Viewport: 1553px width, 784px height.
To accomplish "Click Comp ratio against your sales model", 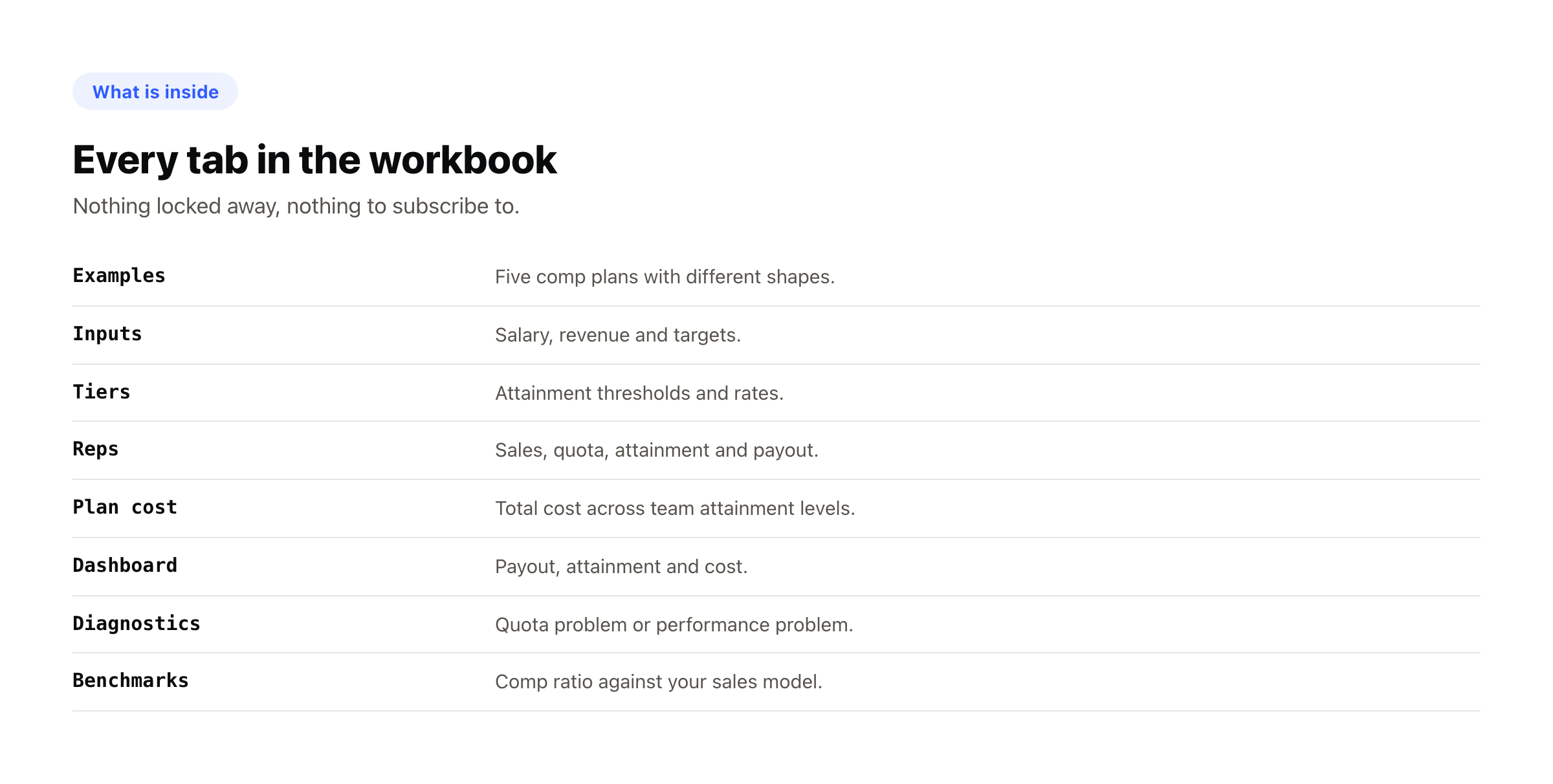I will click(x=659, y=682).
